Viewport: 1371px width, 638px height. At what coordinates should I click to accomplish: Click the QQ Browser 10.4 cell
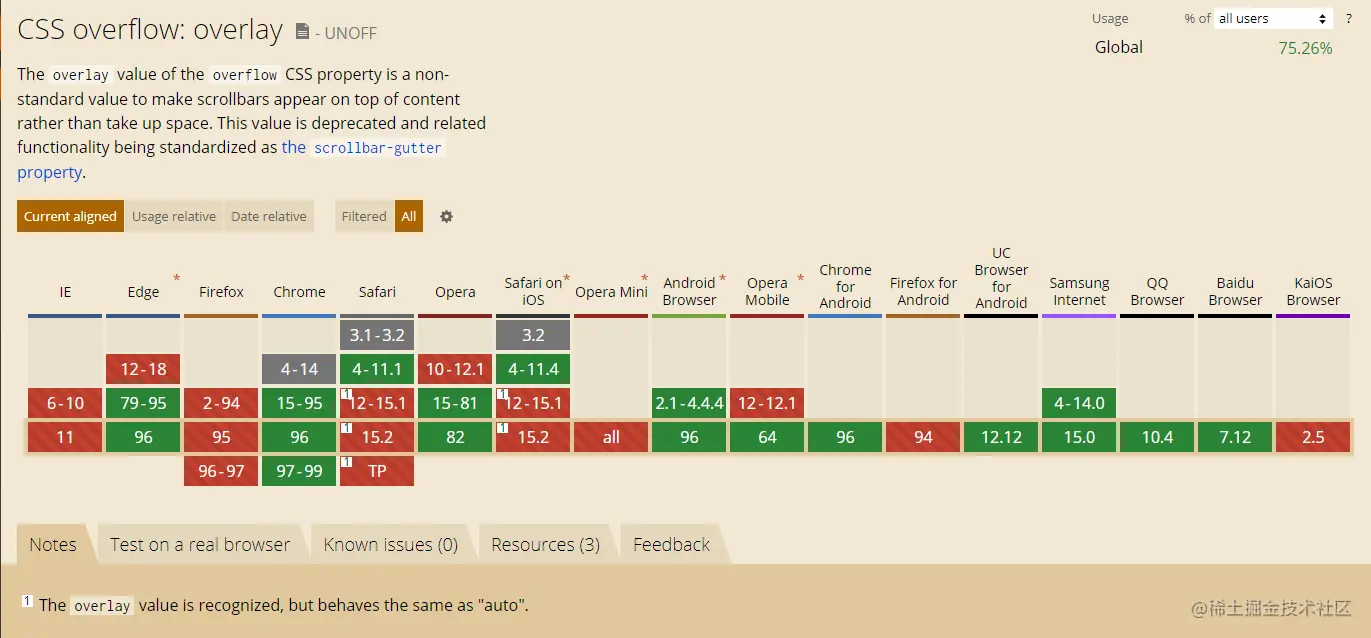pyautogui.click(x=1157, y=437)
